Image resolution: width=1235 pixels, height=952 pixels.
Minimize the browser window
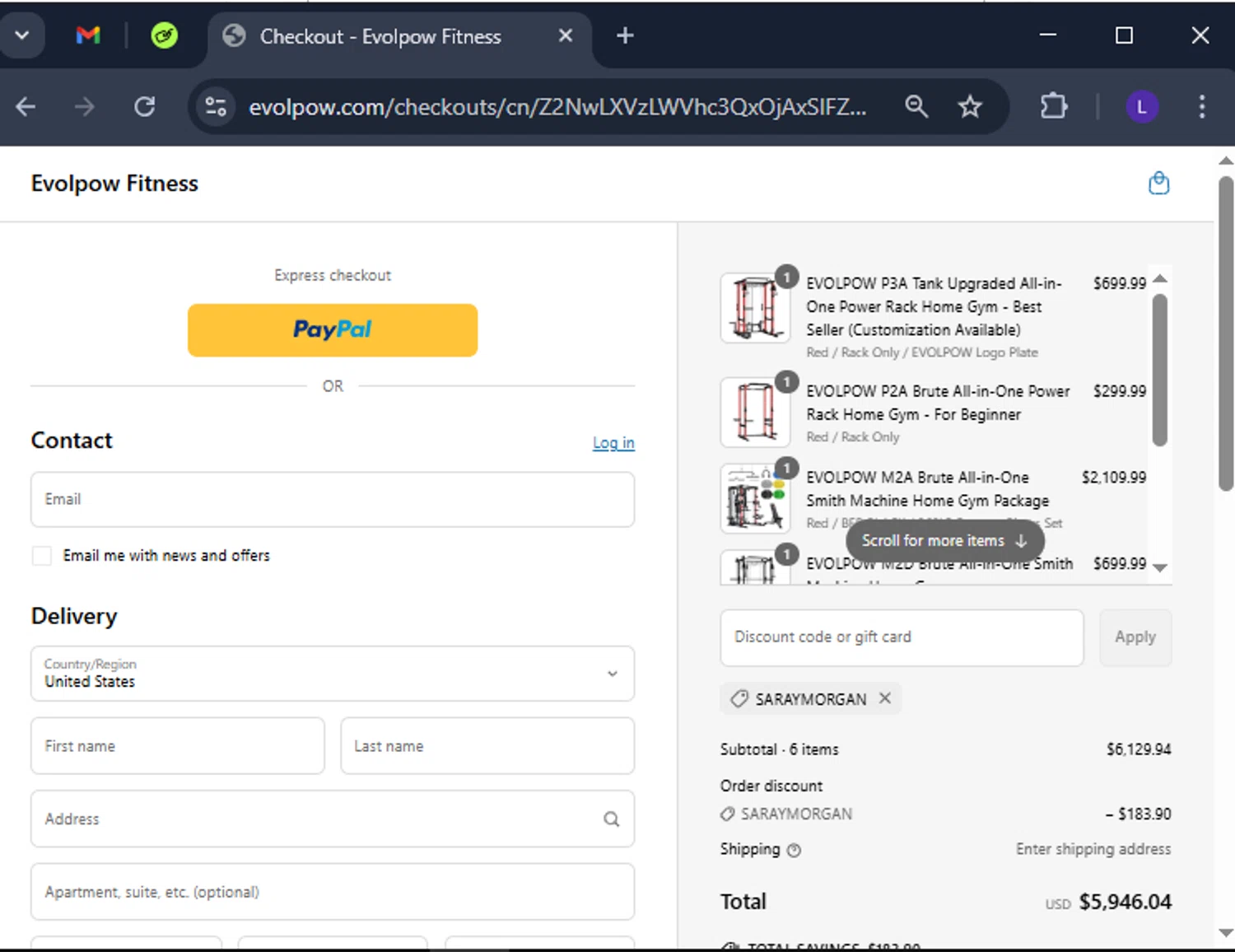pyautogui.click(x=1048, y=35)
